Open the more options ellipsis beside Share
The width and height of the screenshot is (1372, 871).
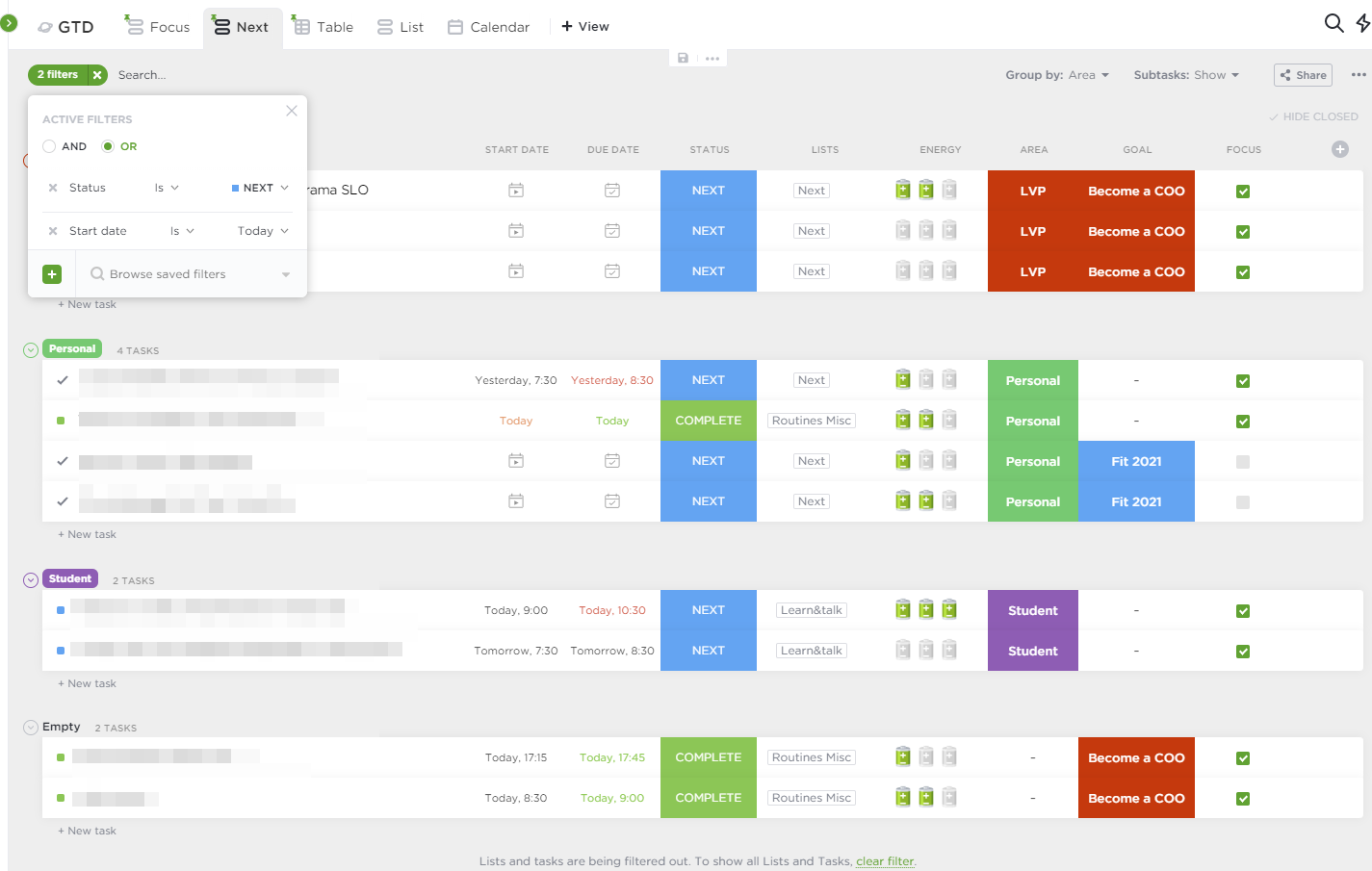pyautogui.click(x=1359, y=75)
